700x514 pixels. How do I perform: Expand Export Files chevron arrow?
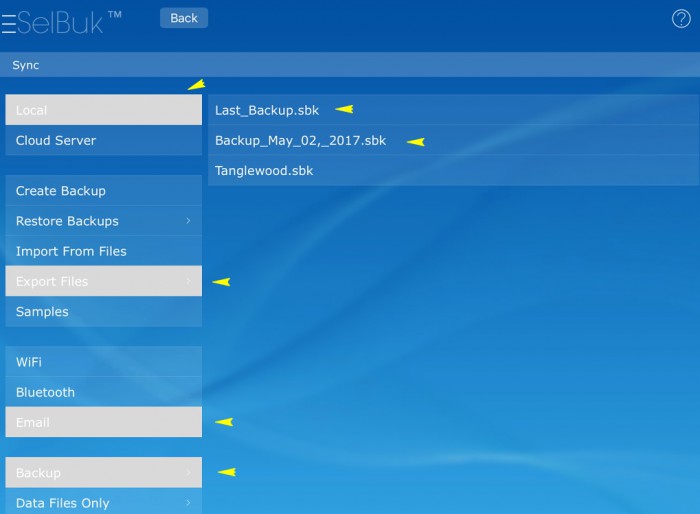coord(188,282)
